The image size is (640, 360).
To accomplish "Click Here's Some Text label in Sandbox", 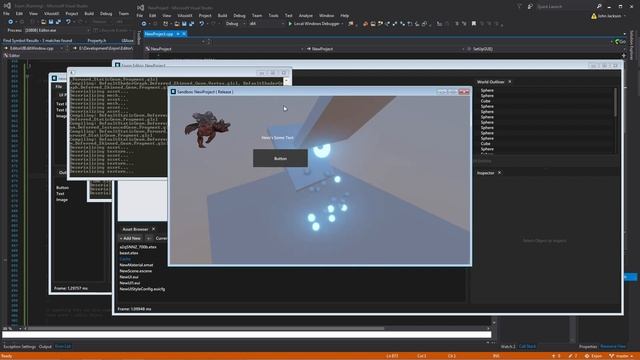I will 278,138.
